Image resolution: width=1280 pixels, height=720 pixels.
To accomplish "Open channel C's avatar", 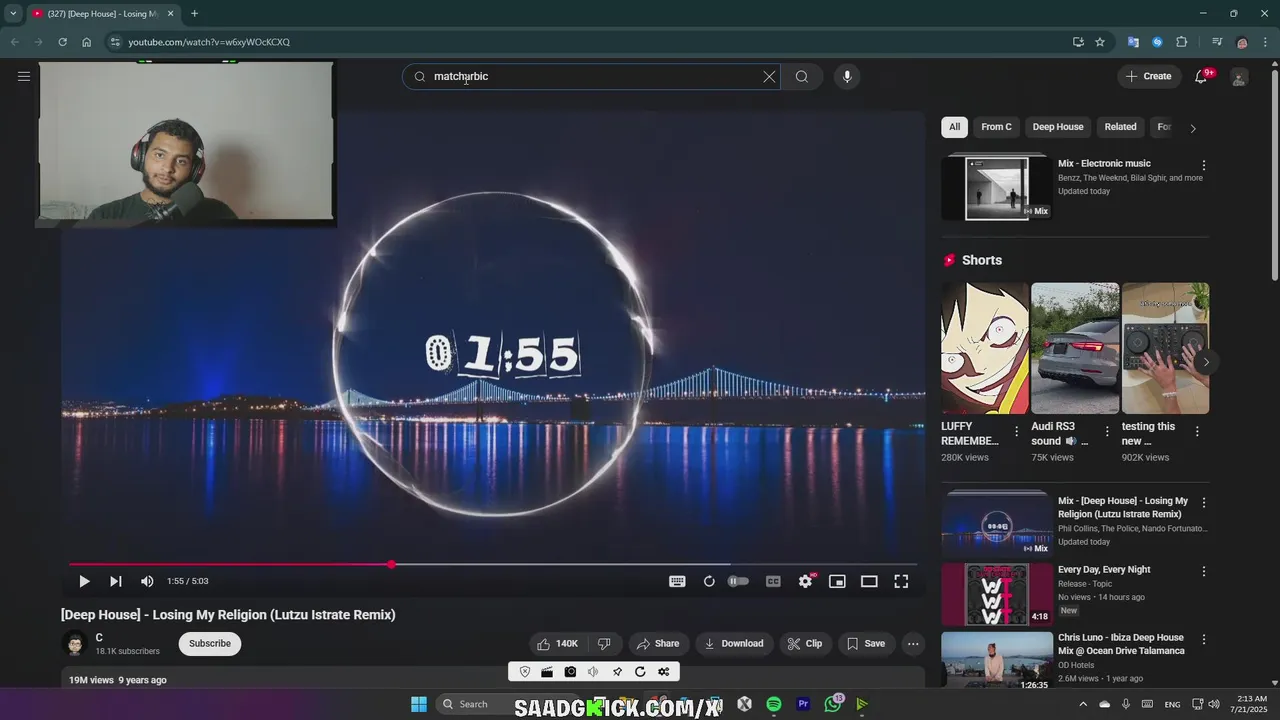I will (75, 644).
